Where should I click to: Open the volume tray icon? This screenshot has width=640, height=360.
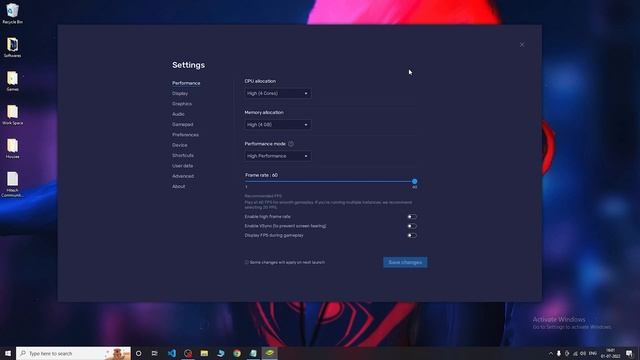583,353
